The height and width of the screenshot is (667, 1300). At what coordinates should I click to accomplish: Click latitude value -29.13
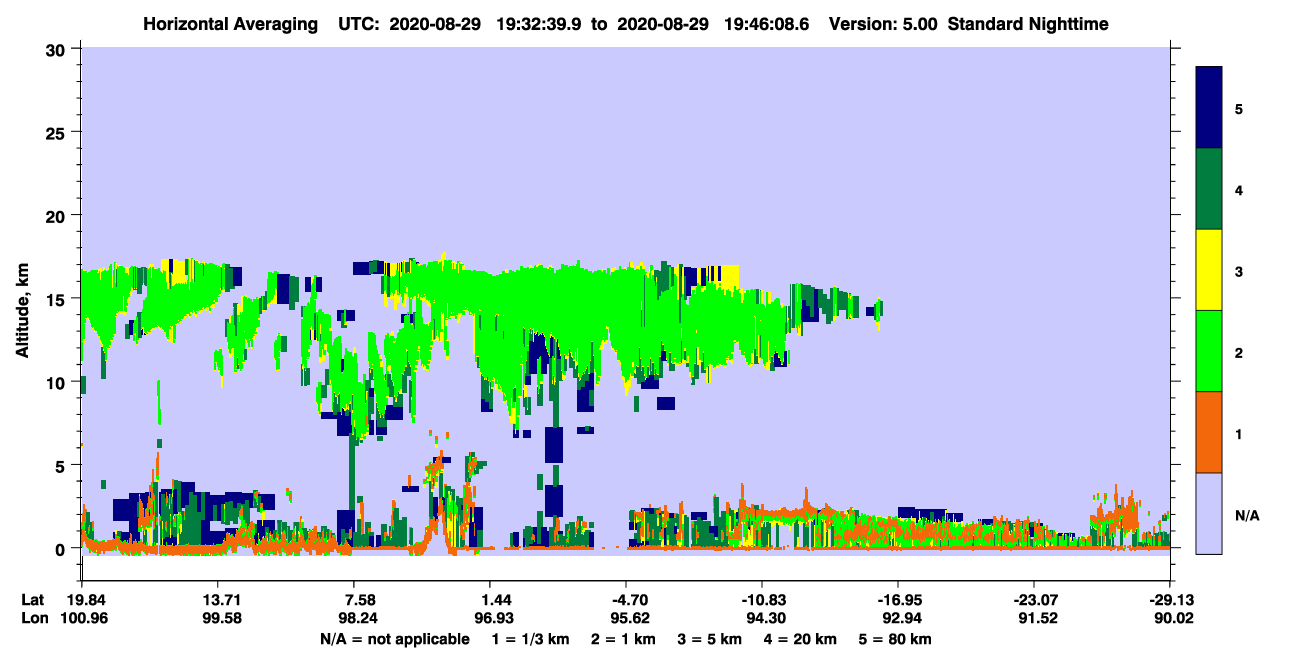tap(1169, 599)
